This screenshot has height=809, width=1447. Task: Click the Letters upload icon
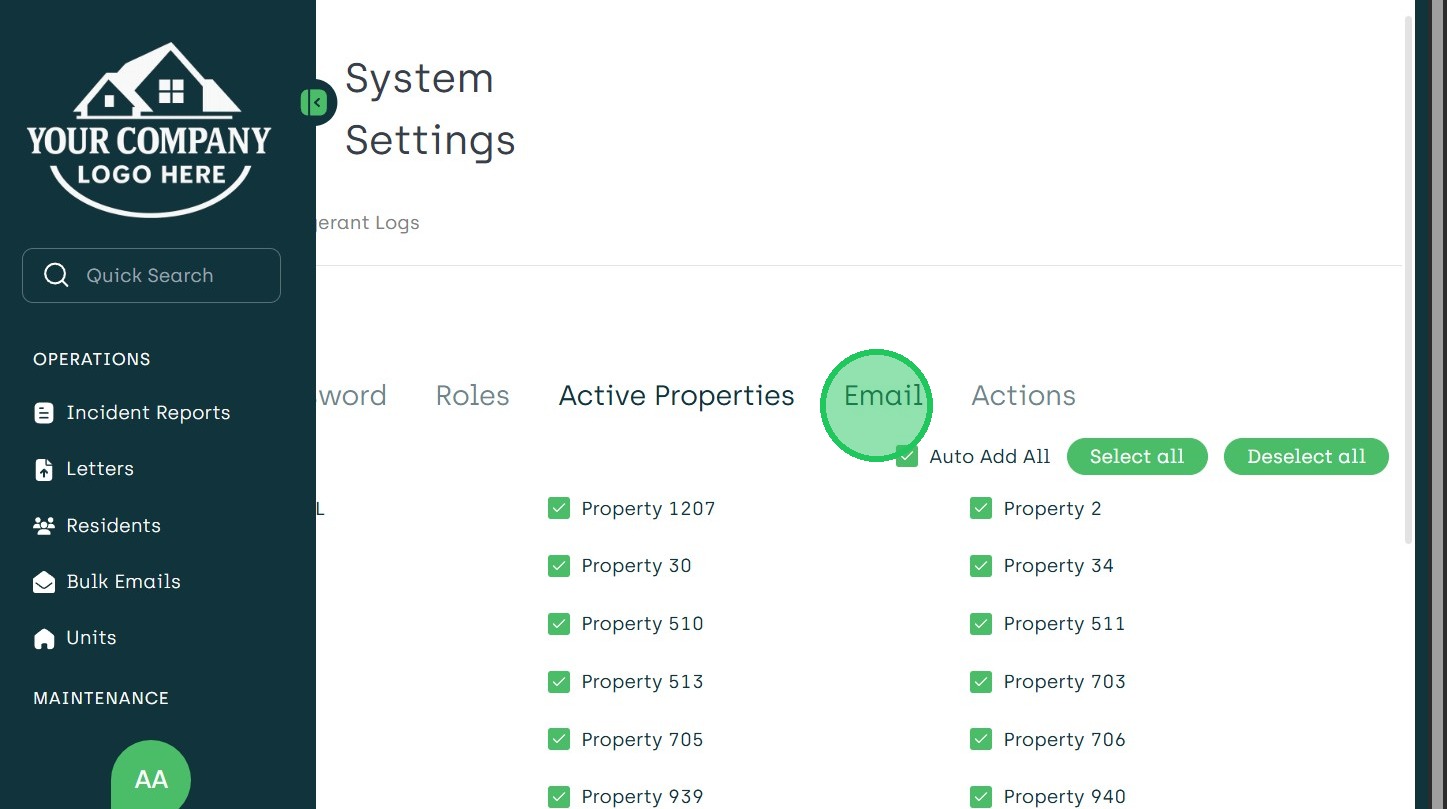coord(44,469)
